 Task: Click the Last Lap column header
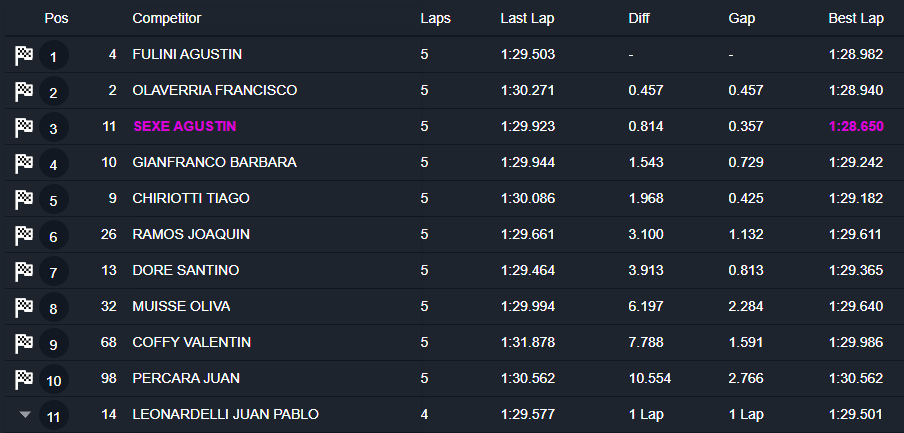tap(529, 18)
